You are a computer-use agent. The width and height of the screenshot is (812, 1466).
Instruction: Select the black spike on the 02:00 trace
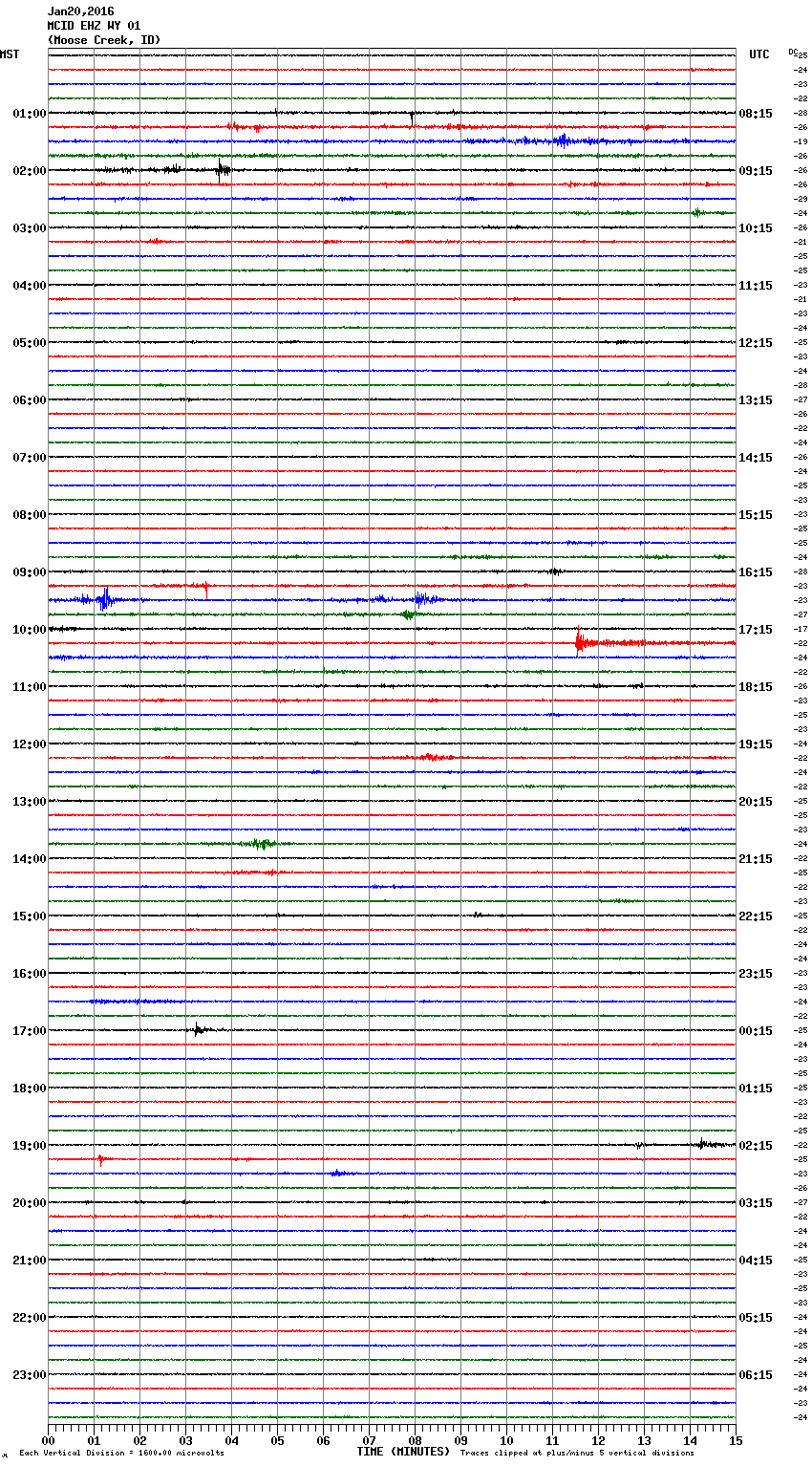222,170
